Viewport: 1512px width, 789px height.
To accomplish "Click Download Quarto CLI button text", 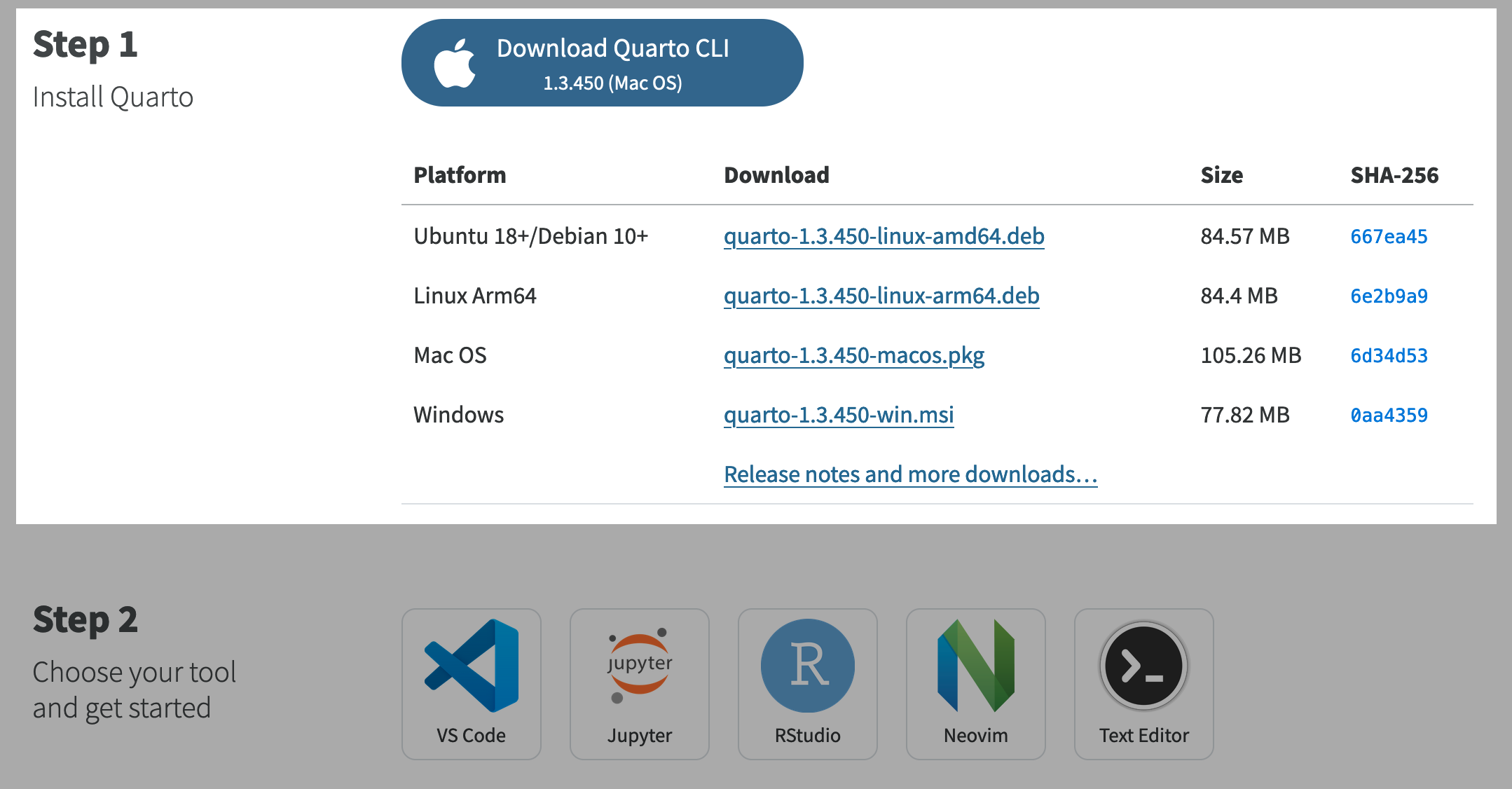I will click(613, 48).
